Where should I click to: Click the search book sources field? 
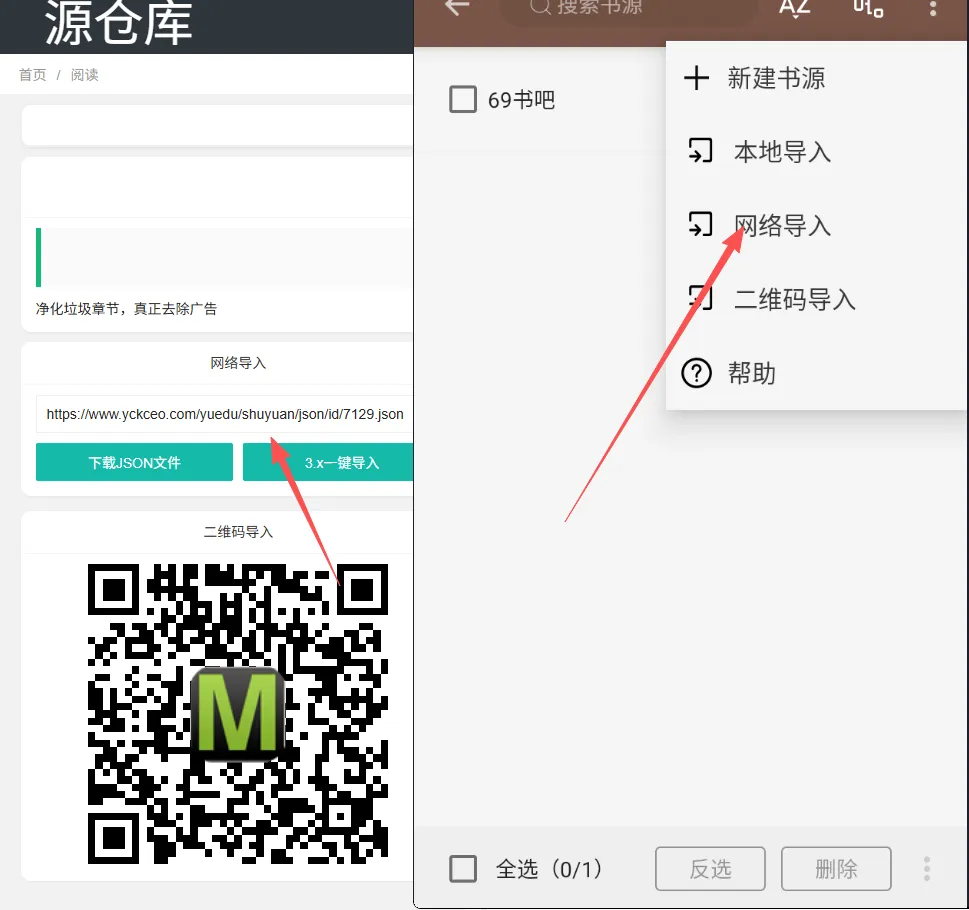(x=629, y=9)
